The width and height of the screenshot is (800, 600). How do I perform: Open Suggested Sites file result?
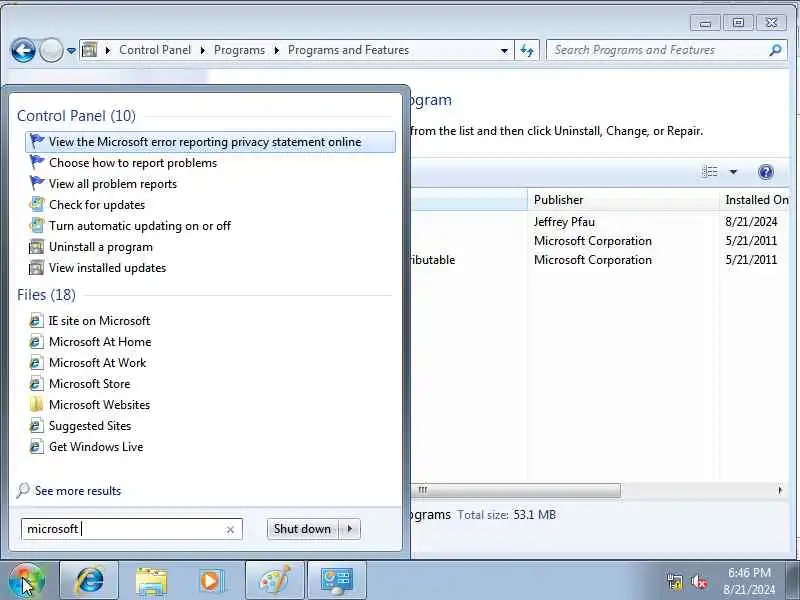coord(90,426)
